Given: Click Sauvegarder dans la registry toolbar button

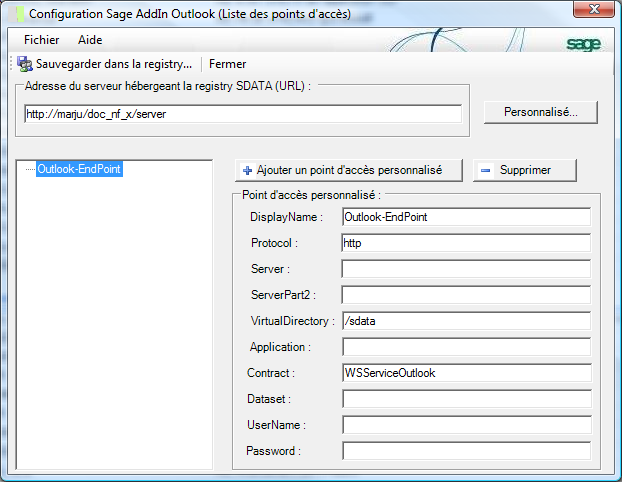Looking at the screenshot, I should [x=105, y=64].
